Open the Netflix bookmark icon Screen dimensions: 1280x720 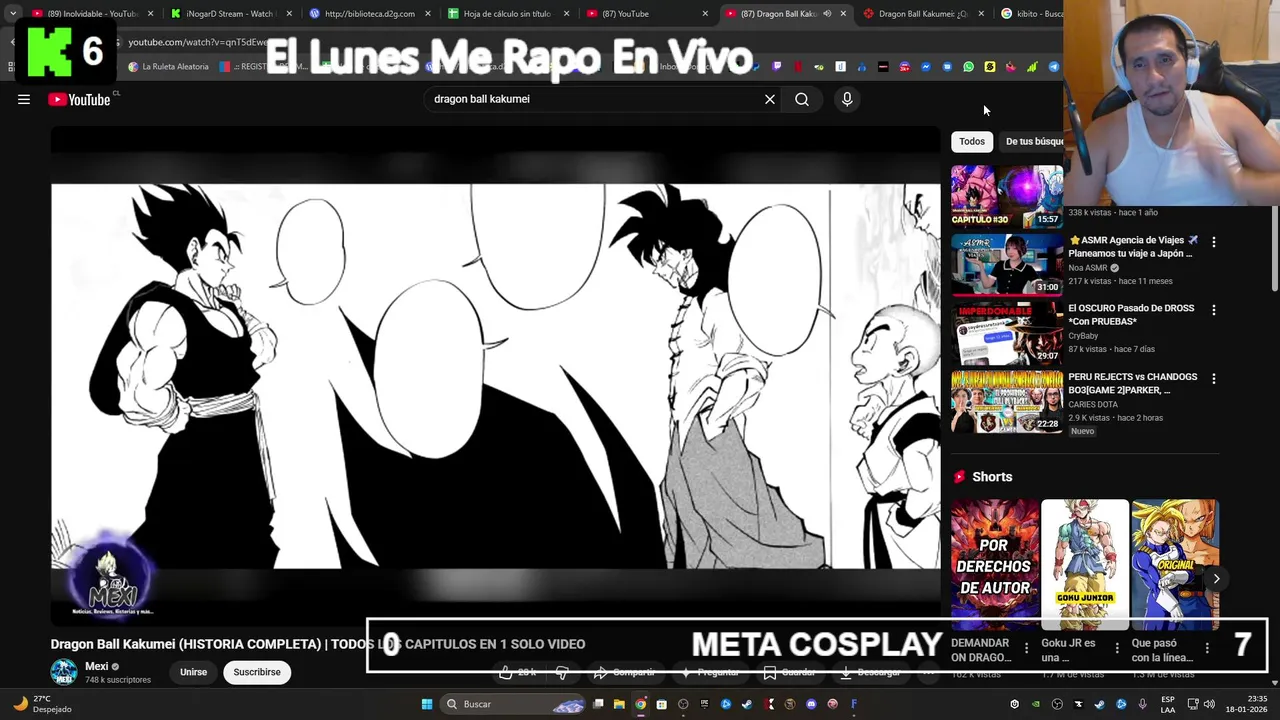pyautogui.click(x=798, y=67)
